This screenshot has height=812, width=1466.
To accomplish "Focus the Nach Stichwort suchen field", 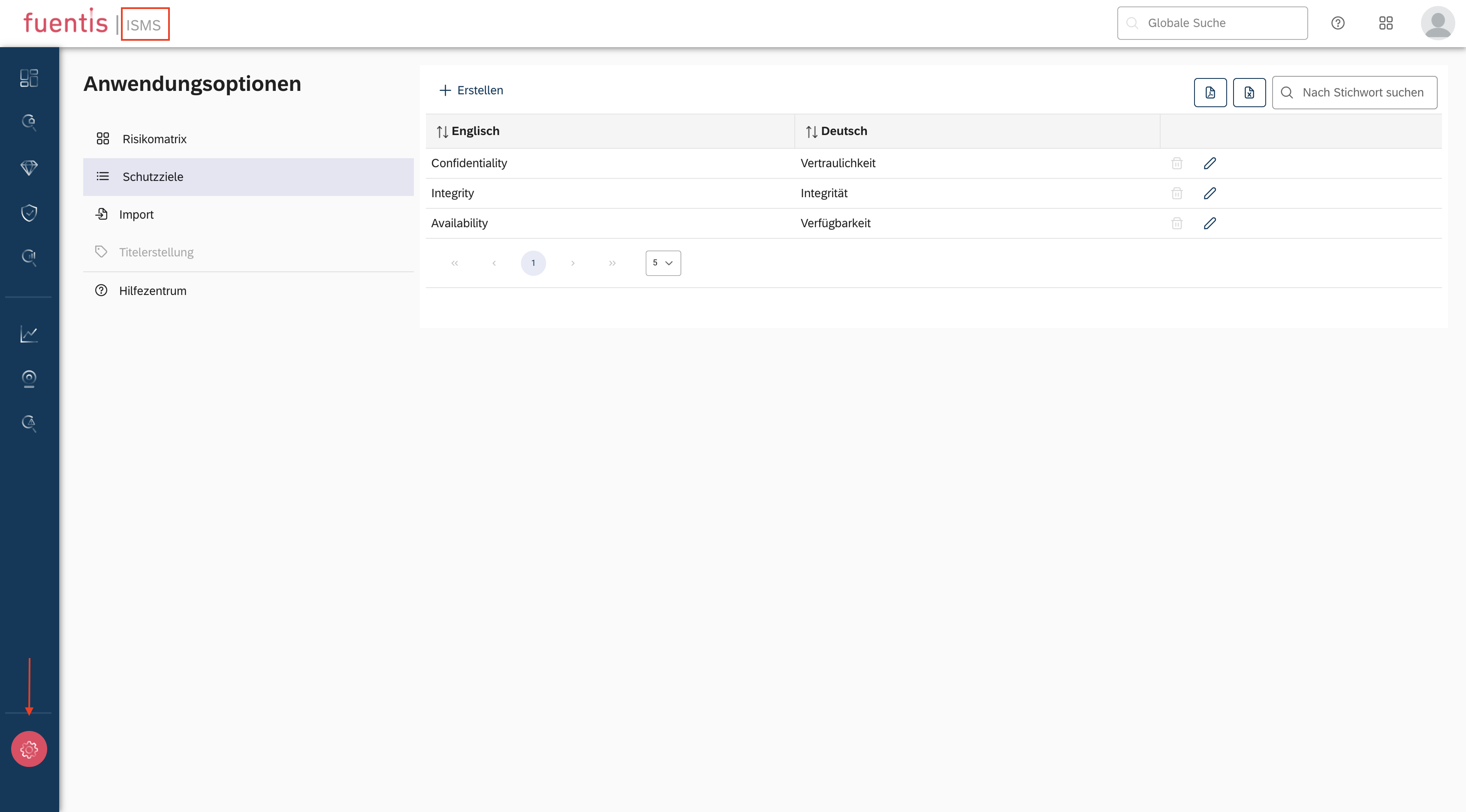I will tap(1363, 92).
